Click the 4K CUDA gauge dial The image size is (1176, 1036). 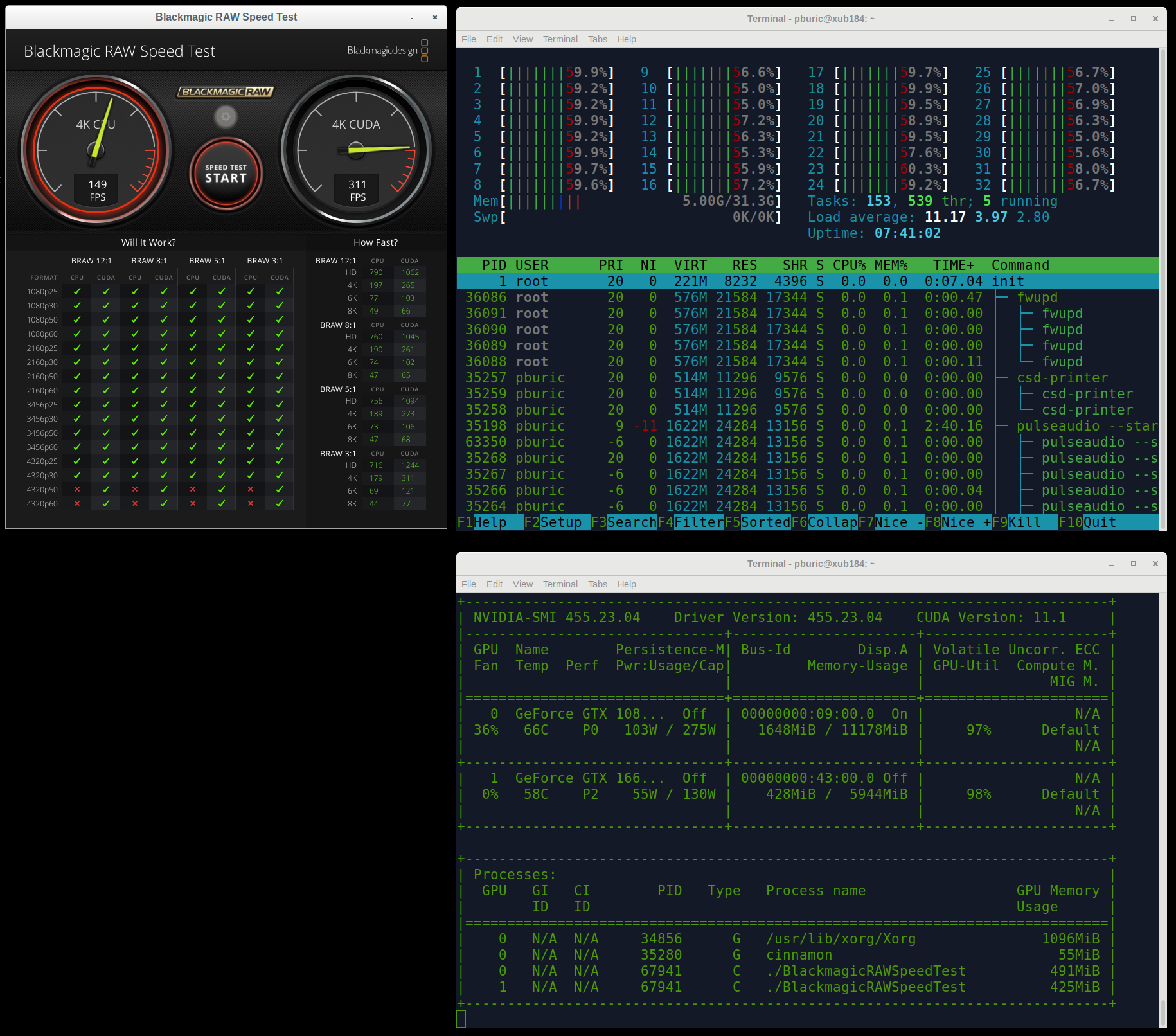click(356, 150)
